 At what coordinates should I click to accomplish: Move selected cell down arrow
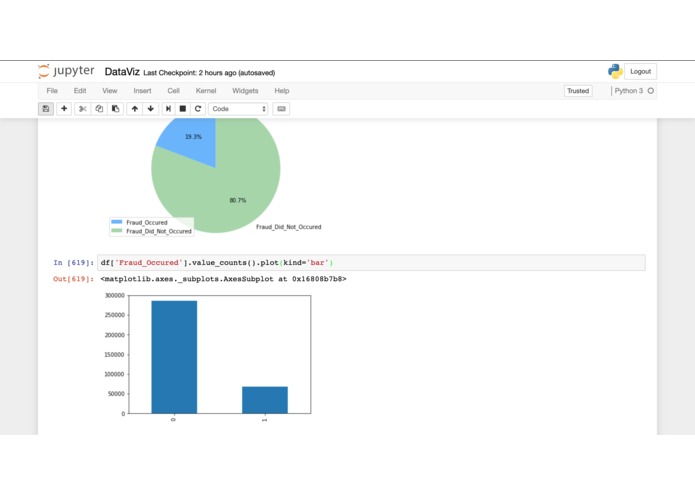[151, 109]
